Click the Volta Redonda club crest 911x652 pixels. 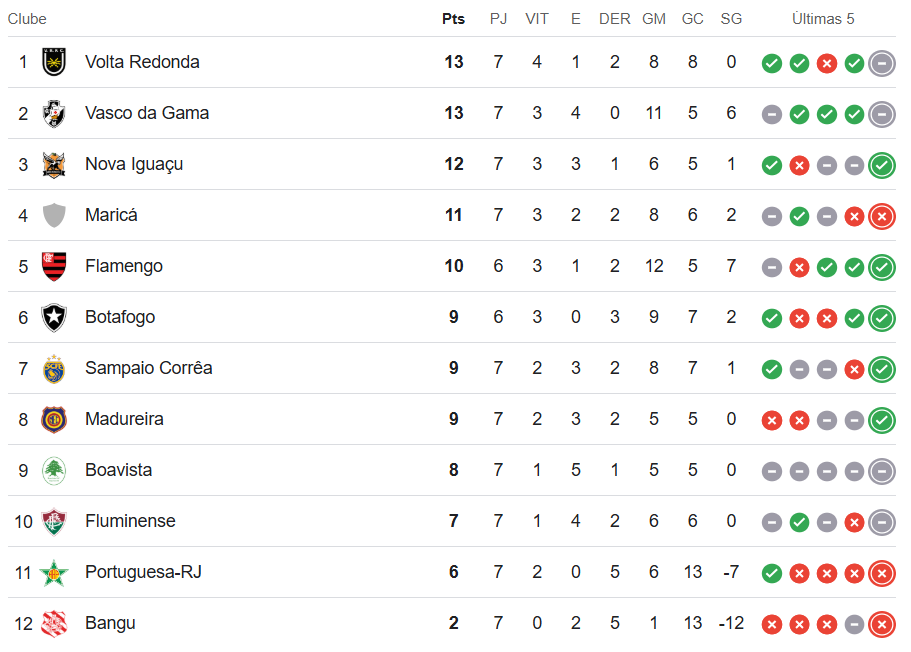[54, 62]
